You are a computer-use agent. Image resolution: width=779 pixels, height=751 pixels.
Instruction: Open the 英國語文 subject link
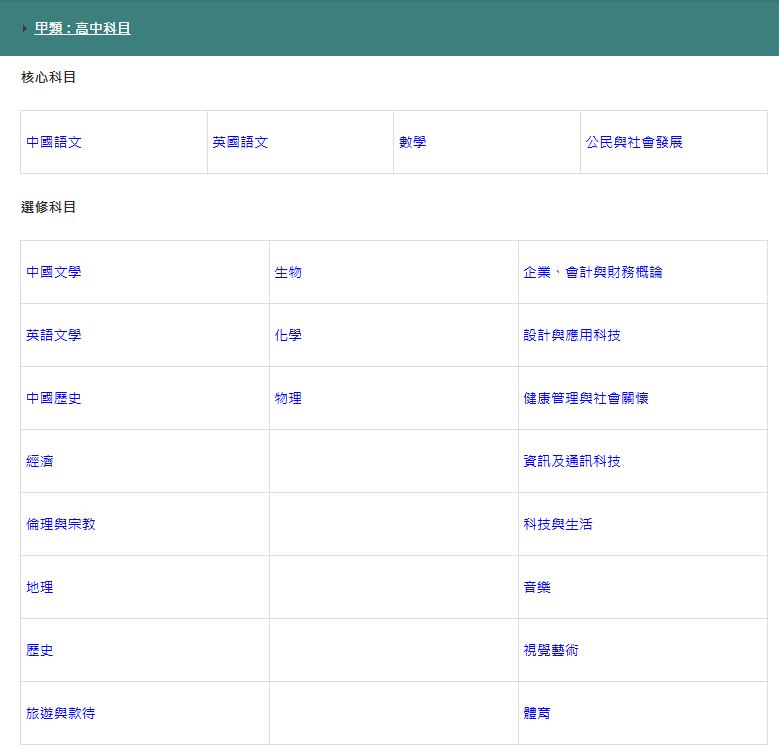coord(240,142)
